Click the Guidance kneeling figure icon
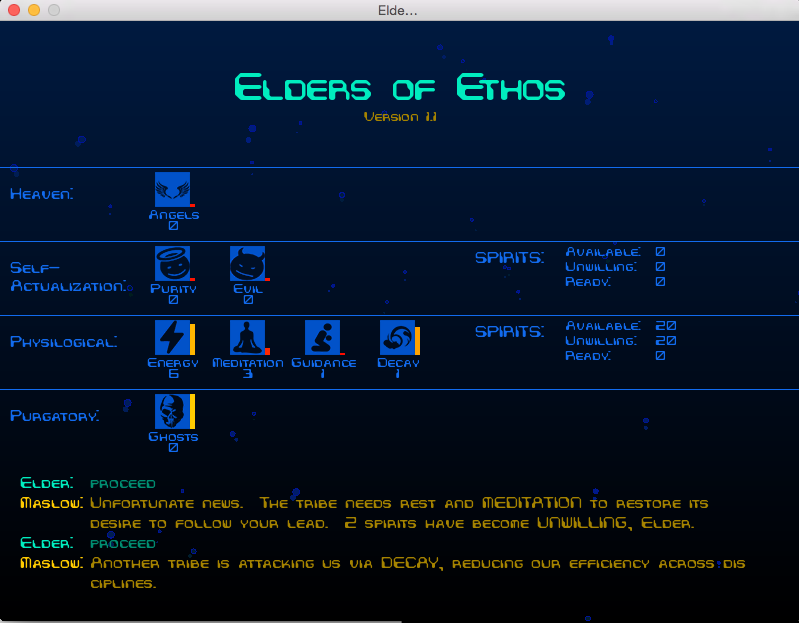 (x=322, y=337)
